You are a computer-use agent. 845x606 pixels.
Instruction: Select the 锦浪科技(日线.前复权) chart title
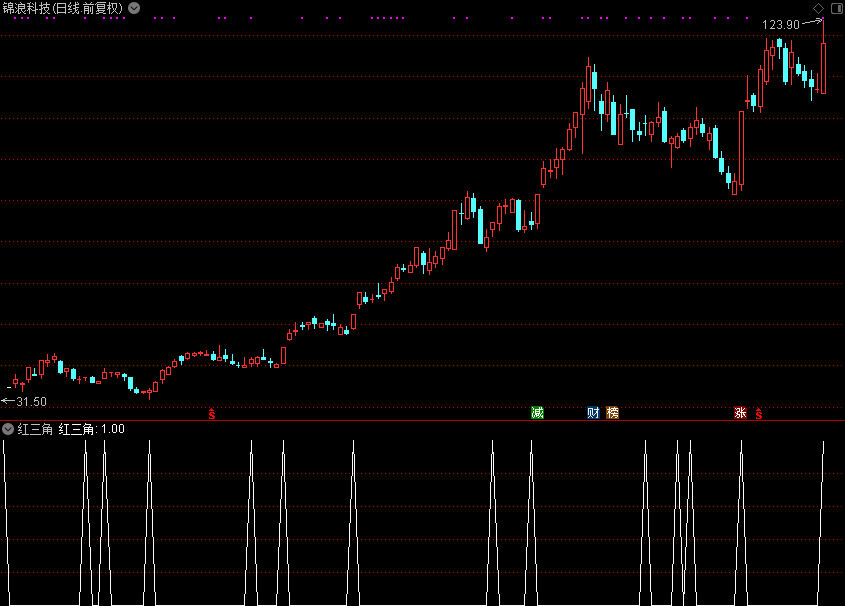pos(63,8)
